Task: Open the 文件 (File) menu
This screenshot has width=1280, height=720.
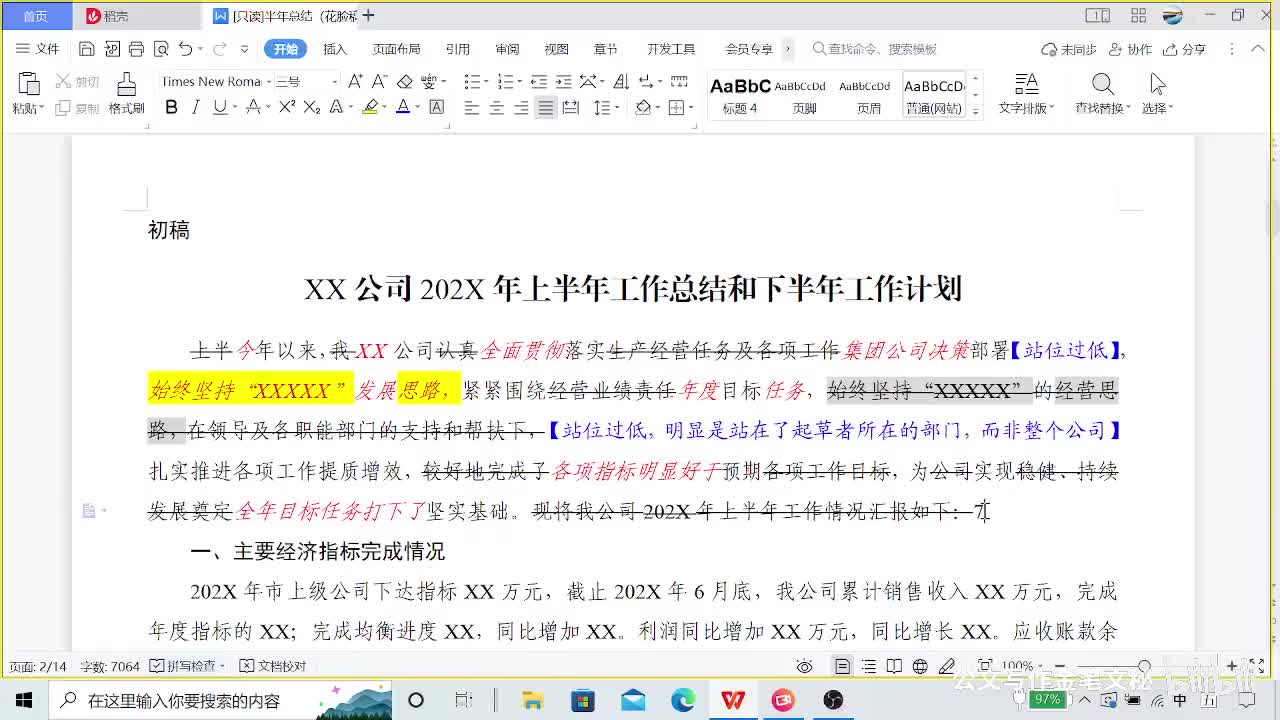Action: [x=37, y=49]
